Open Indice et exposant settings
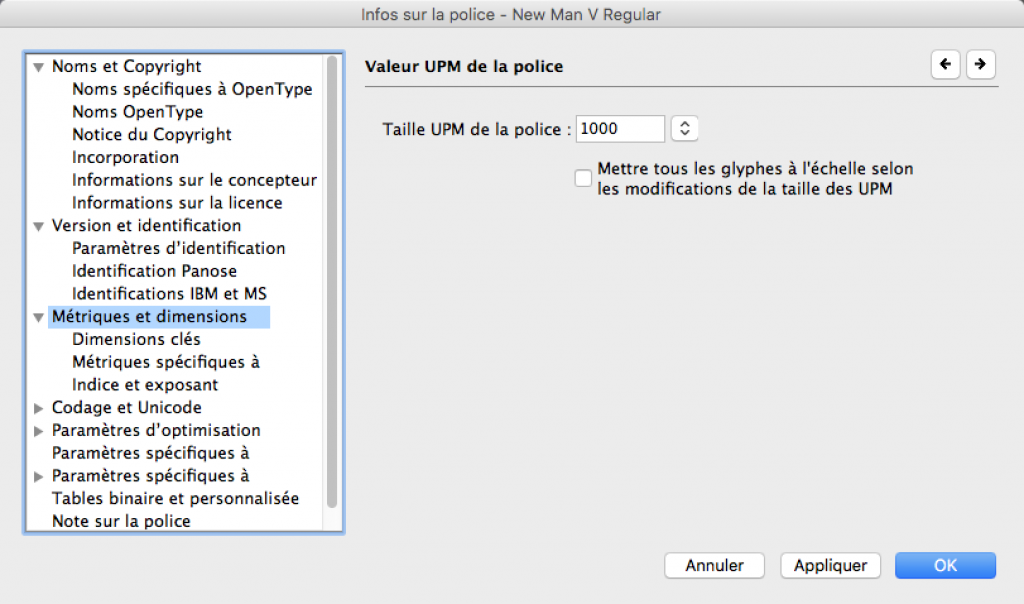 coord(145,385)
